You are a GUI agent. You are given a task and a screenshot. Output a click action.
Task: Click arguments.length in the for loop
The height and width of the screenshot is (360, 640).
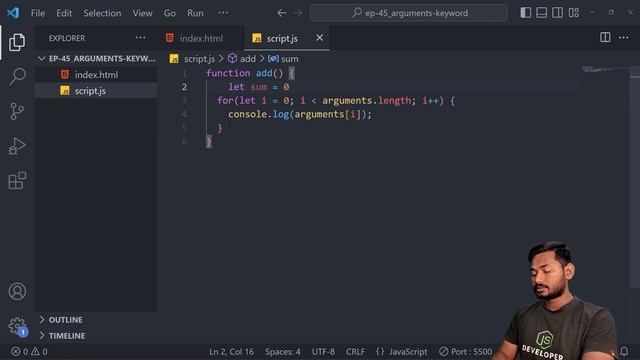[x=367, y=100]
